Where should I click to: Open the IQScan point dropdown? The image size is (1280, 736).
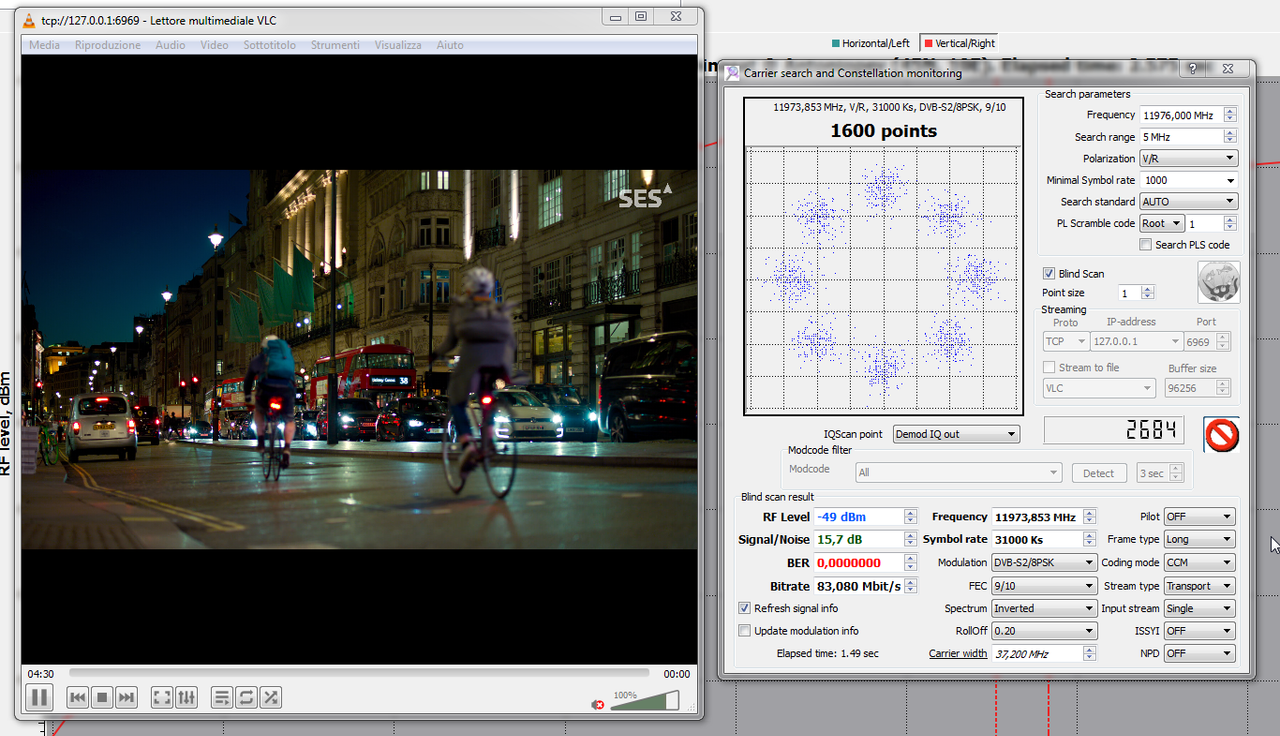[956, 434]
